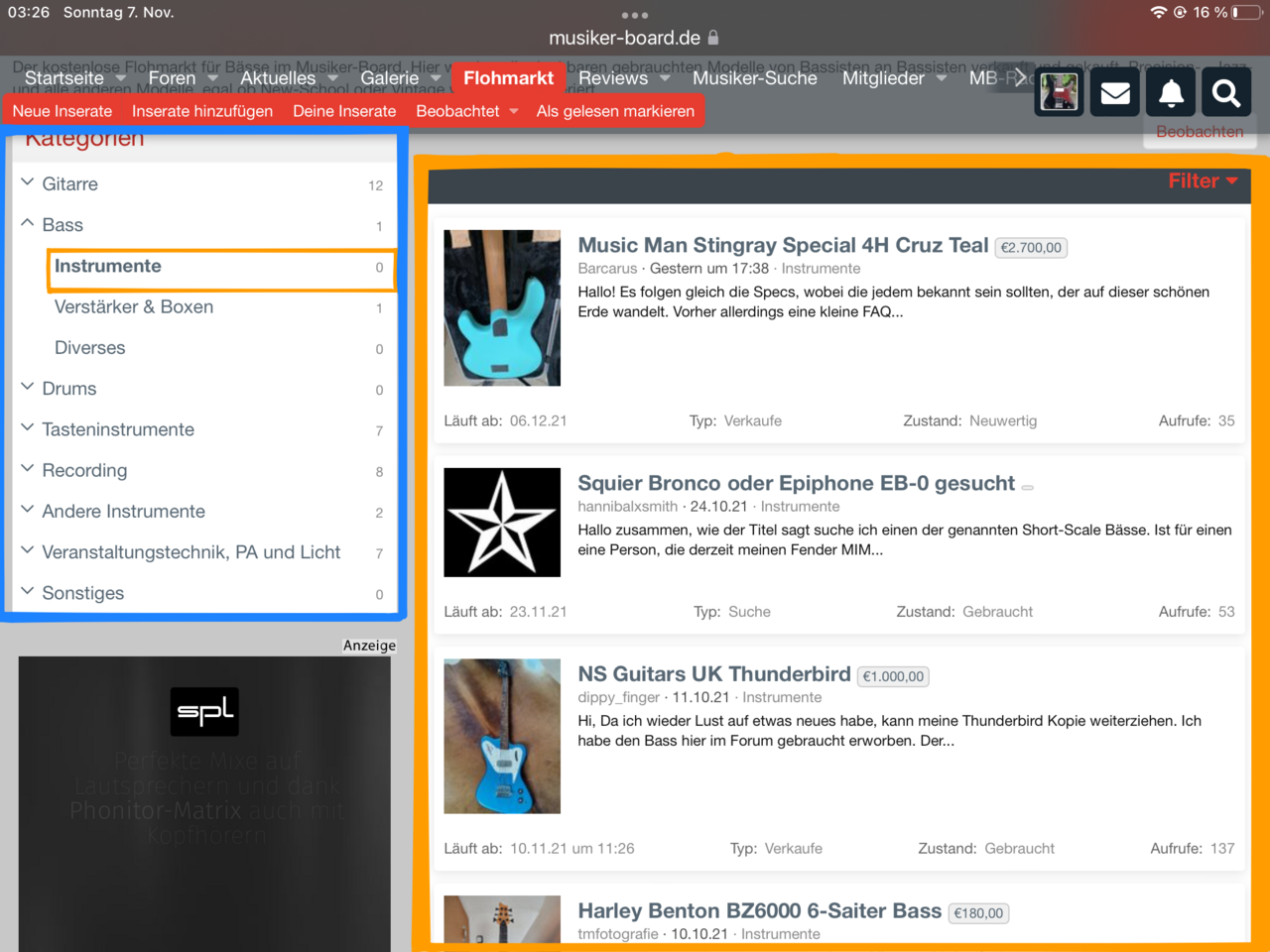
Task: Open the user avatar profile icon
Action: tap(1060, 93)
